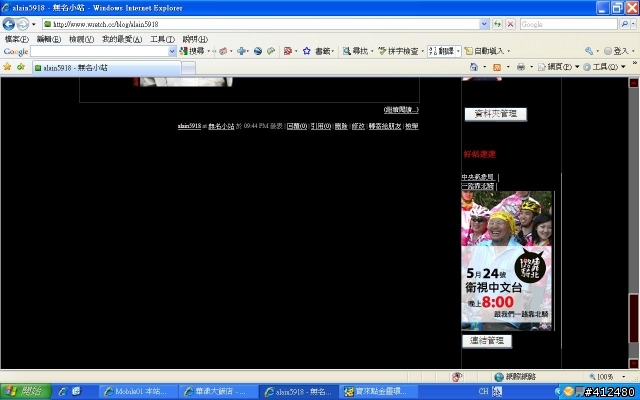The width and height of the screenshot is (640, 400).
Task: Open the 編輯(E) menu
Action: pyautogui.click(x=49, y=39)
